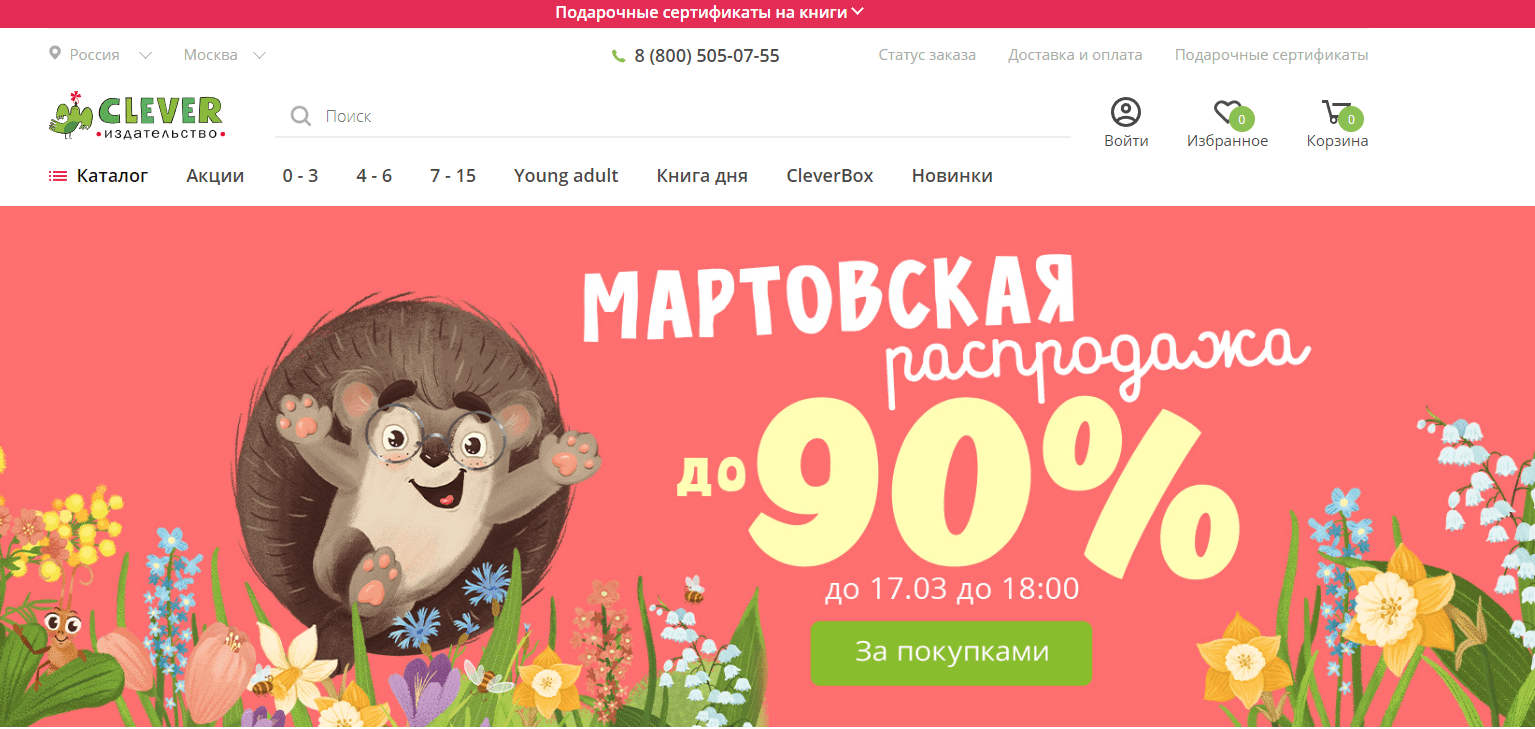
Task: Expand the gift certificates top banner chevron
Action: pyautogui.click(x=858, y=12)
